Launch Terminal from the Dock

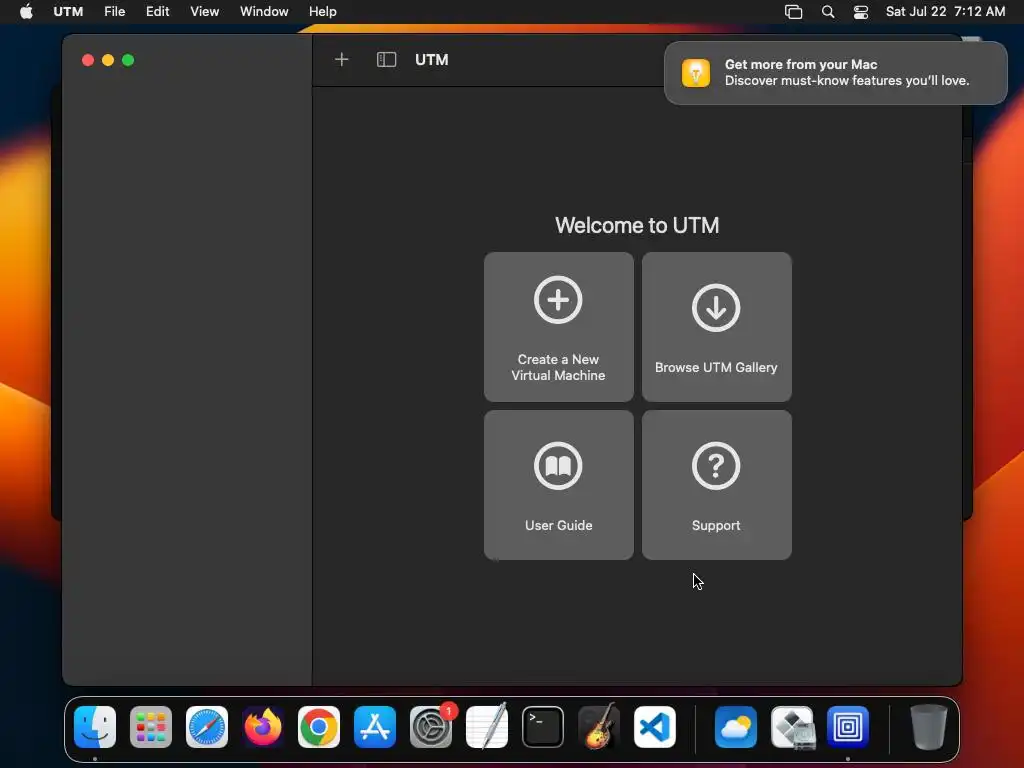click(x=543, y=727)
